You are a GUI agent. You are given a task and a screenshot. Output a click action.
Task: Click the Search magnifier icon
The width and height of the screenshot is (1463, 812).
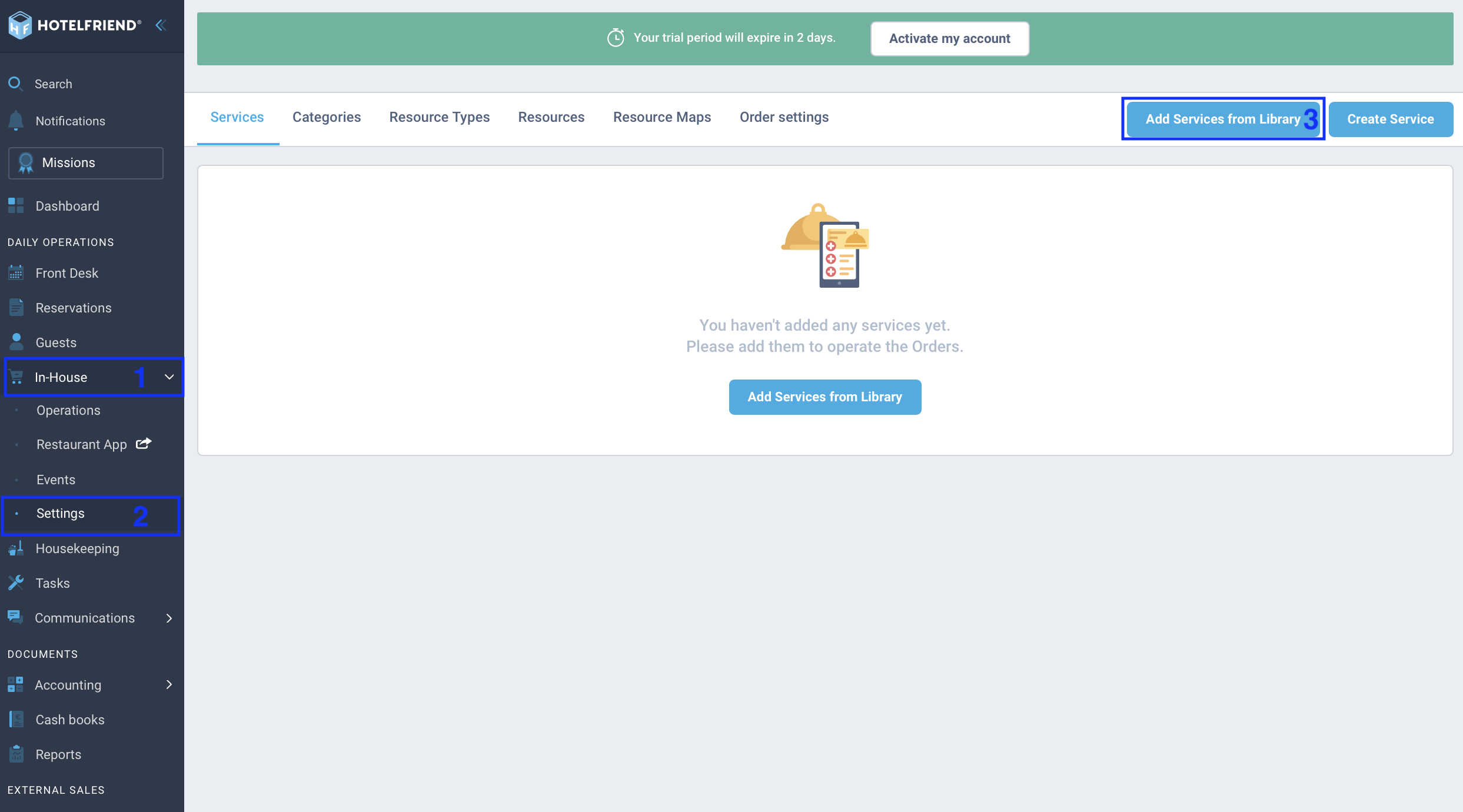click(15, 84)
